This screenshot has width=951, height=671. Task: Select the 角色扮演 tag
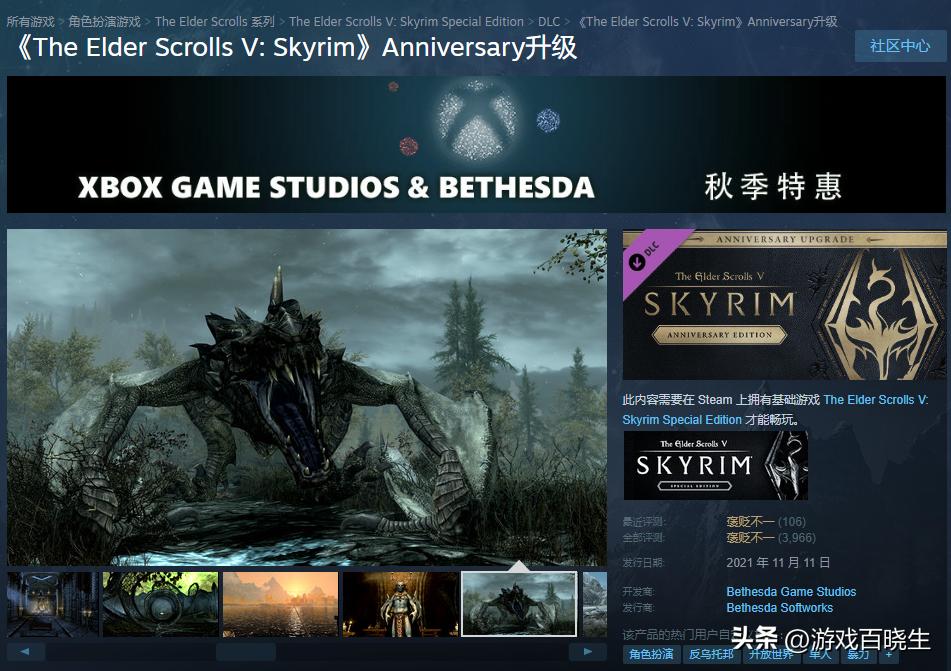point(650,654)
